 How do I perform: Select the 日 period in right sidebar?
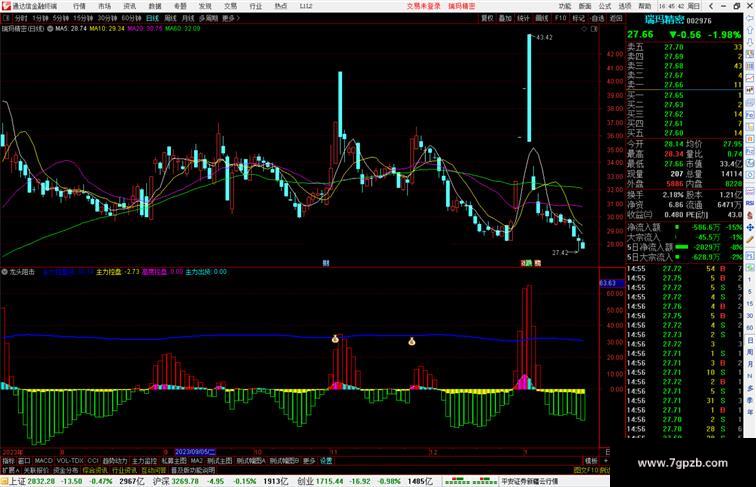pos(750,340)
